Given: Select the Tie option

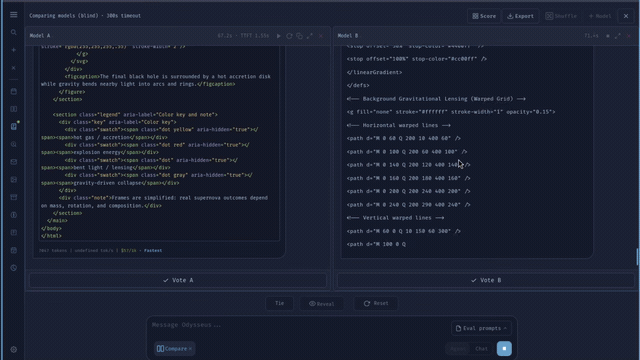Looking at the screenshot, I should coord(280,303).
